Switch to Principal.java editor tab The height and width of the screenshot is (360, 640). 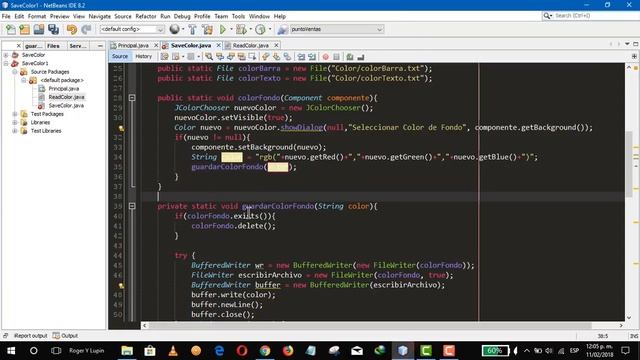(x=133, y=45)
